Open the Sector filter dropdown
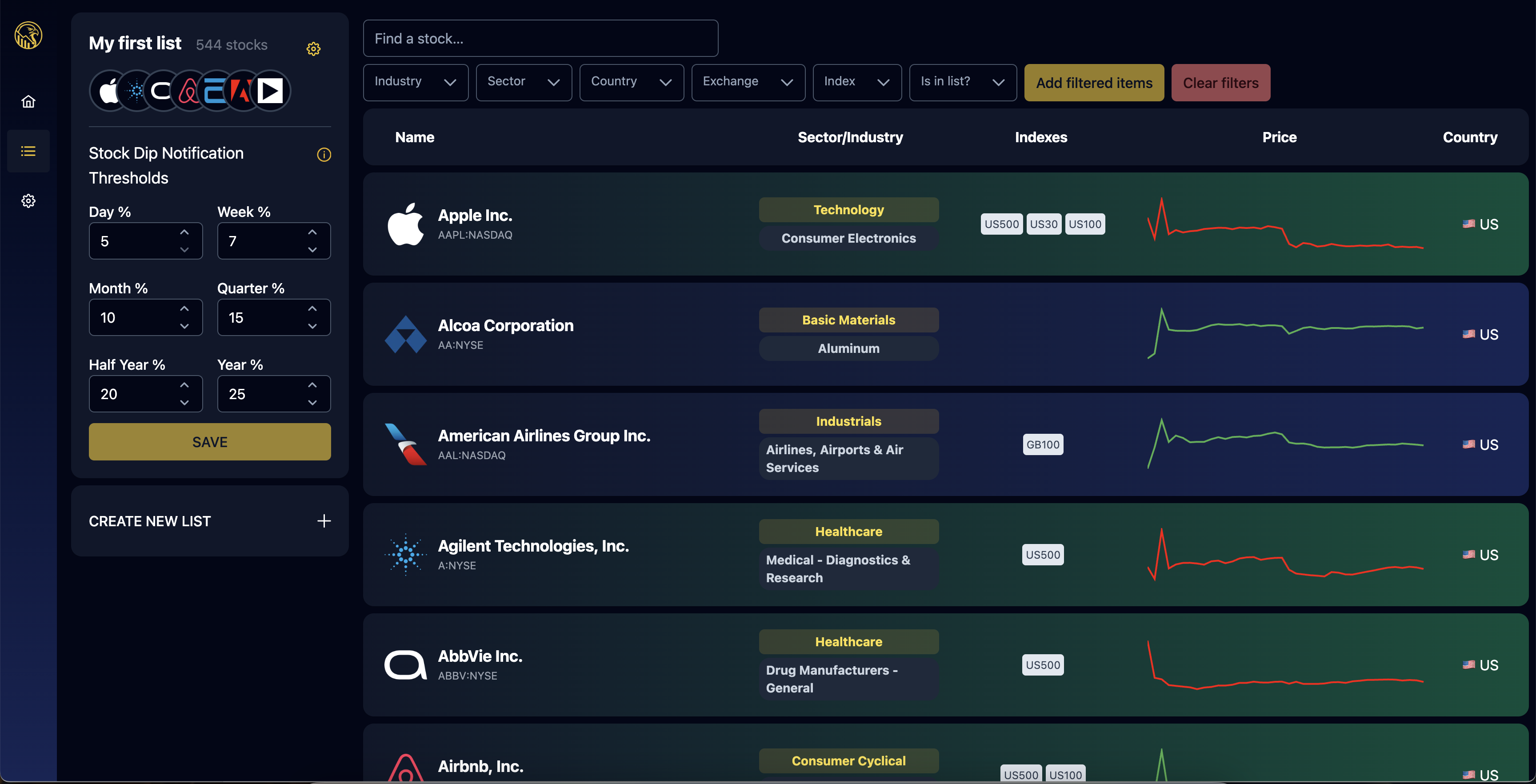 pyautogui.click(x=524, y=82)
